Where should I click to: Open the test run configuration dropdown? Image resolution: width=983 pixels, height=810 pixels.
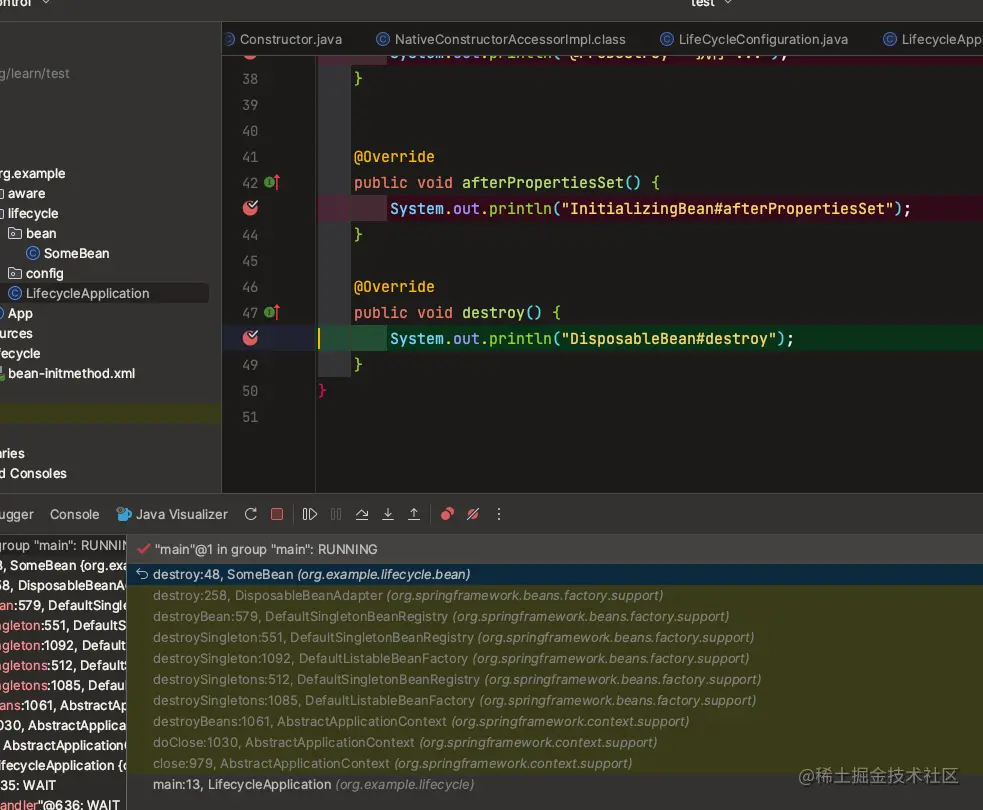pyautogui.click(x=712, y=3)
